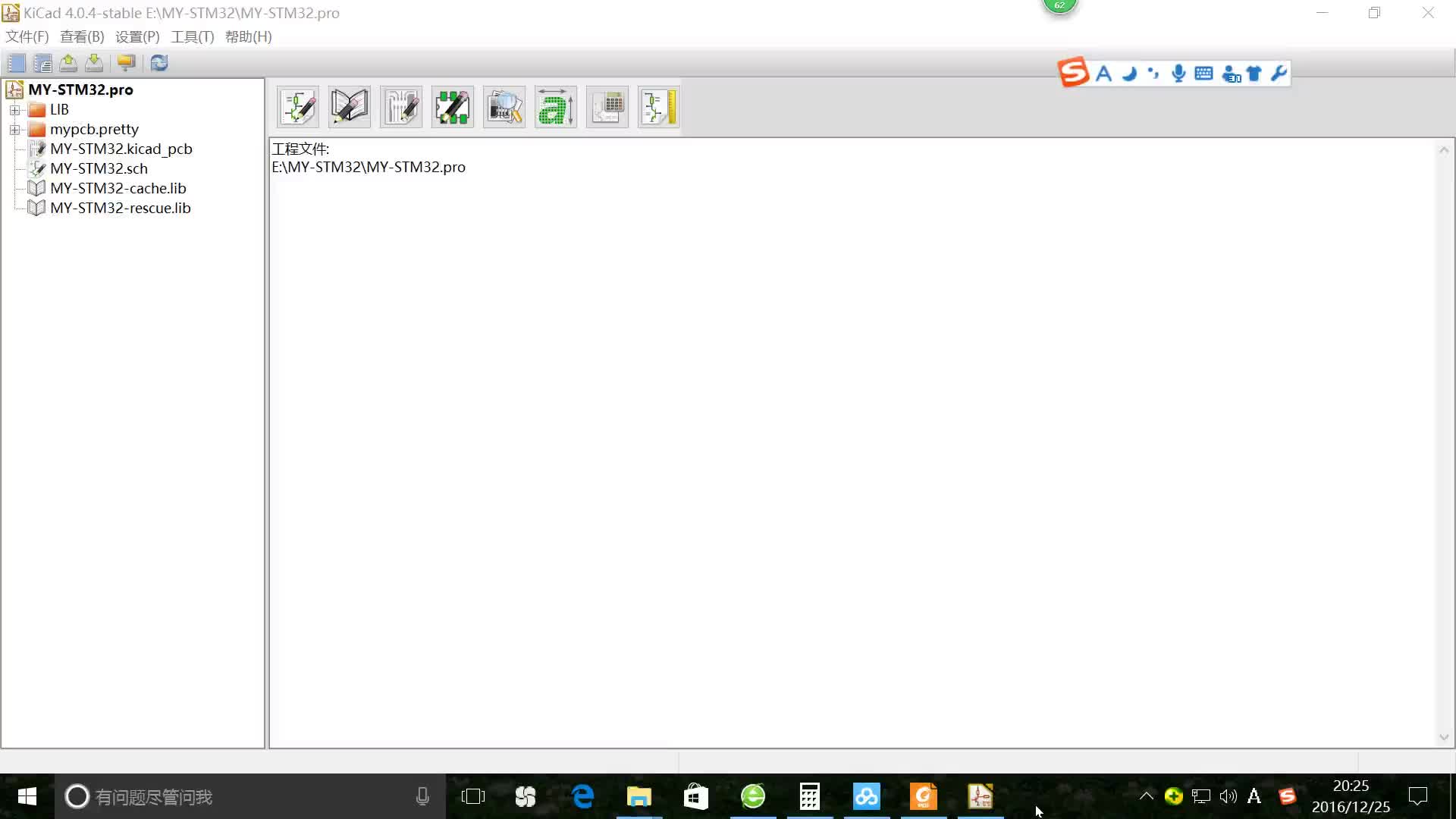
Task: Open the Windows Start menu
Action: coord(27,796)
